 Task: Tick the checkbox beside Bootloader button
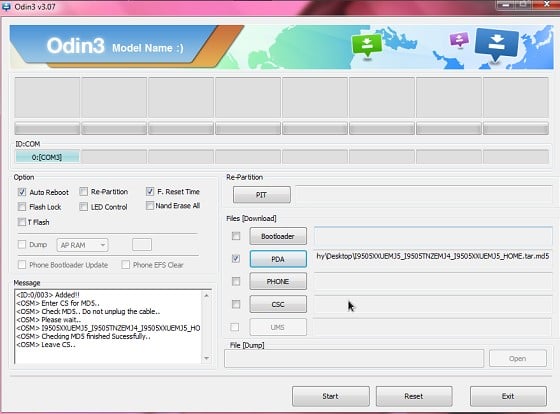pos(236,236)
